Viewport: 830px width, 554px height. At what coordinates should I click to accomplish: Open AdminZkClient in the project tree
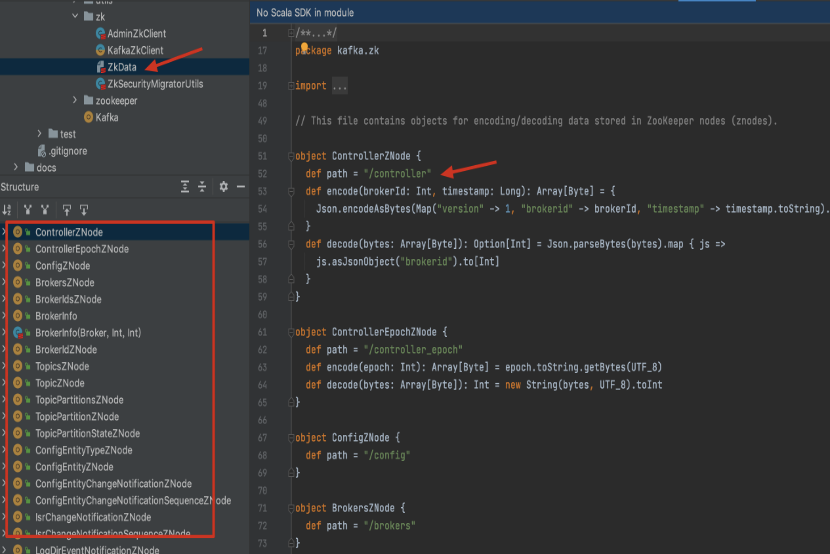(x=136, y=33)
